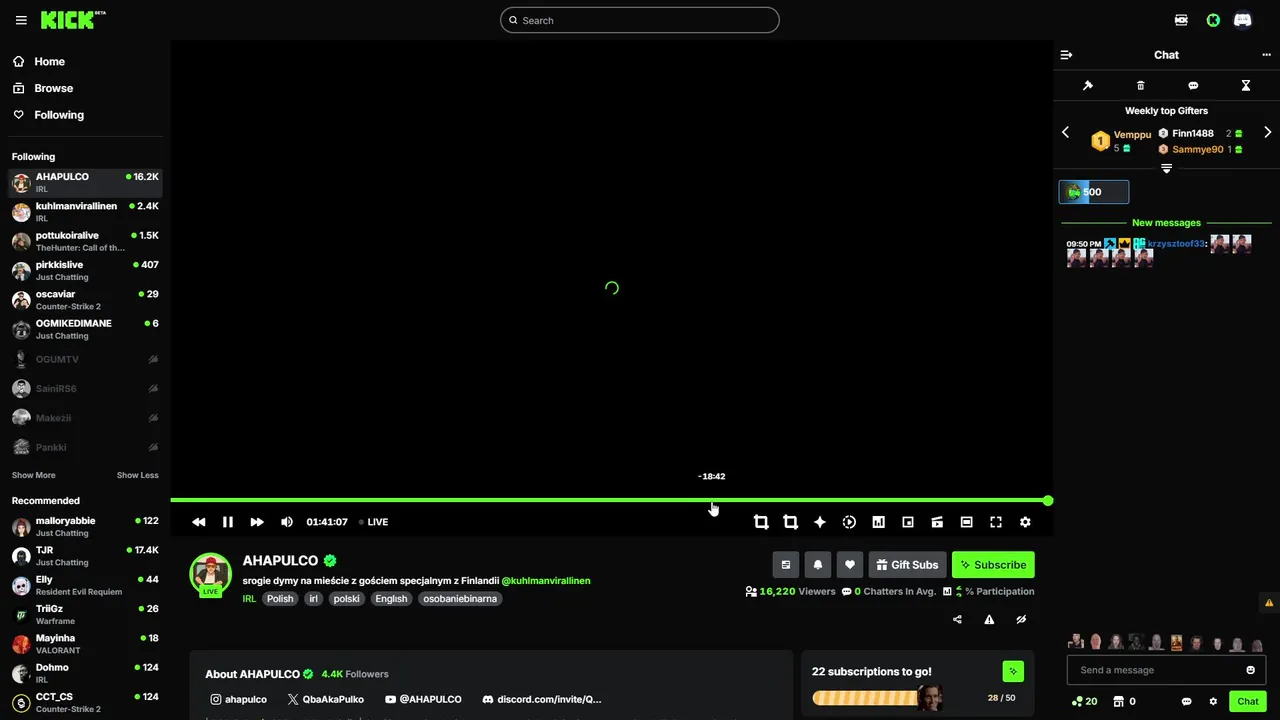The height and width of the screenshot is (720, 1280).
Task: Open emoji picker in message box
Action: click(1250, 670)
